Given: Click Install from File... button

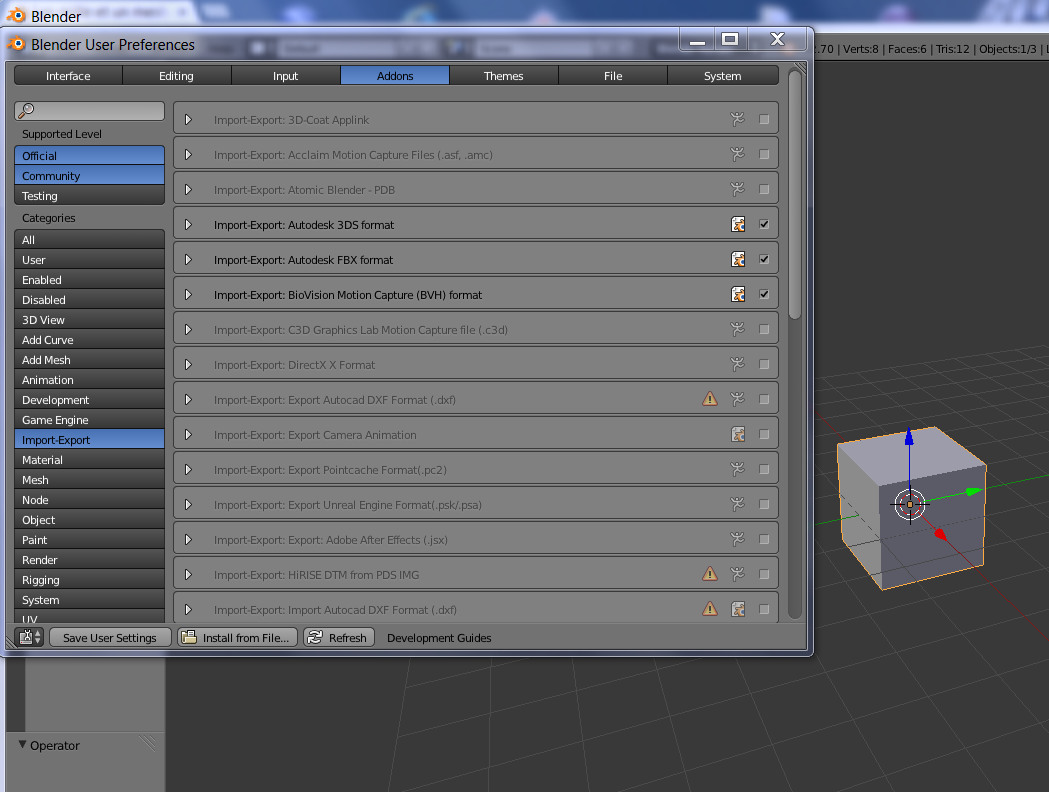Looking at the screenshot, I should coord(237,637).
